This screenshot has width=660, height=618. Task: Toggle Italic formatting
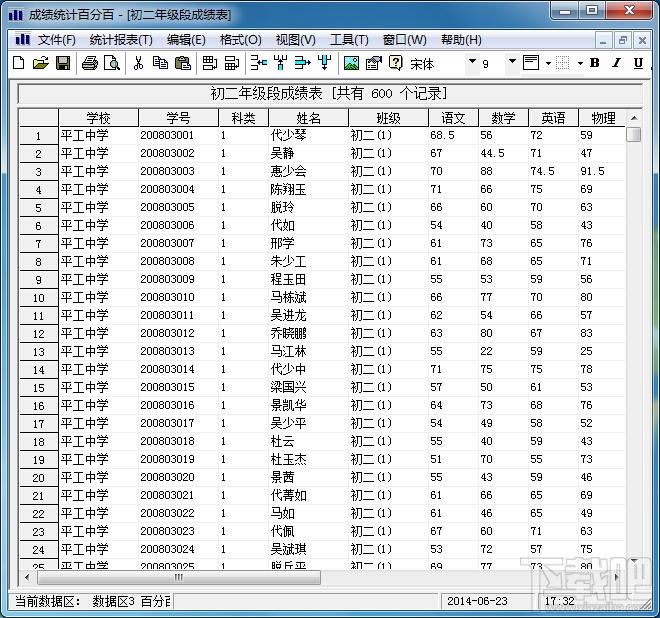pos(617,63)
